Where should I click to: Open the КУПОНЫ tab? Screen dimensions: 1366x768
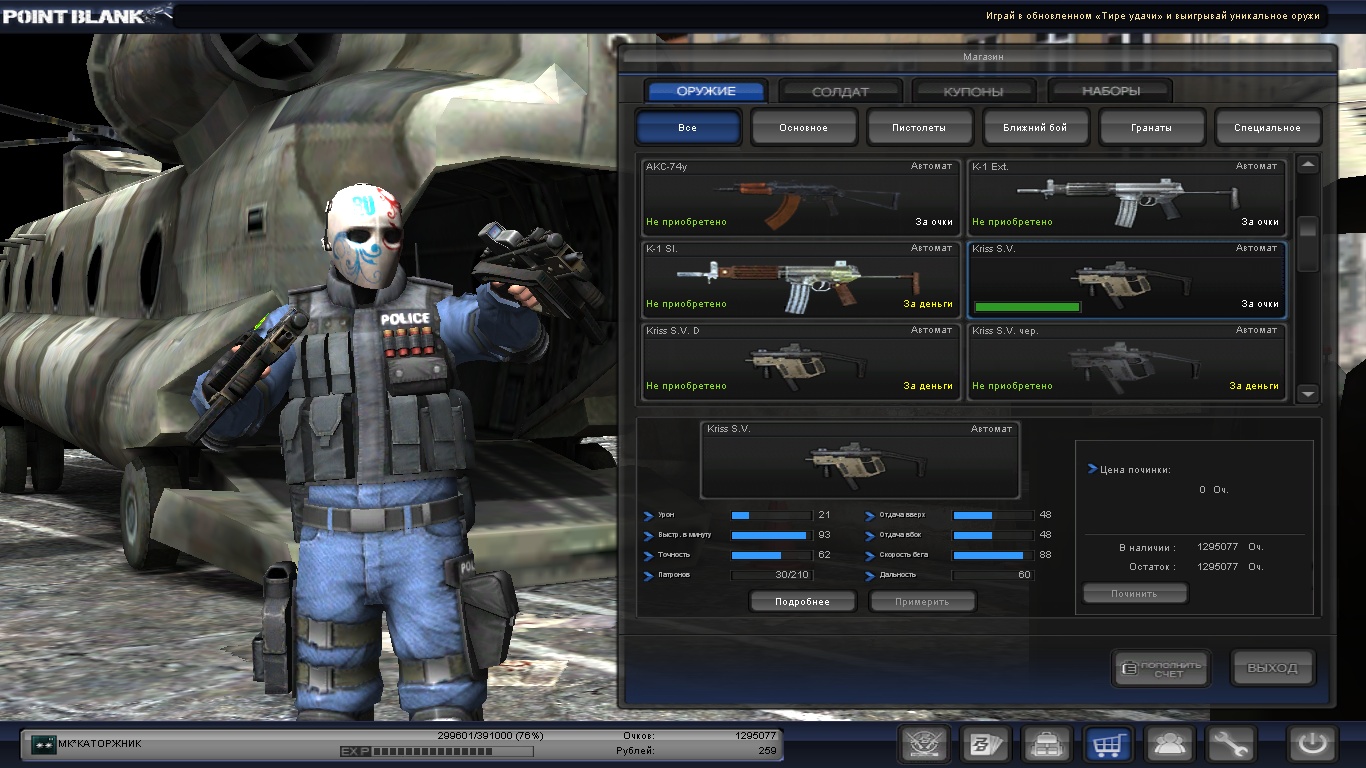(974, 91)
